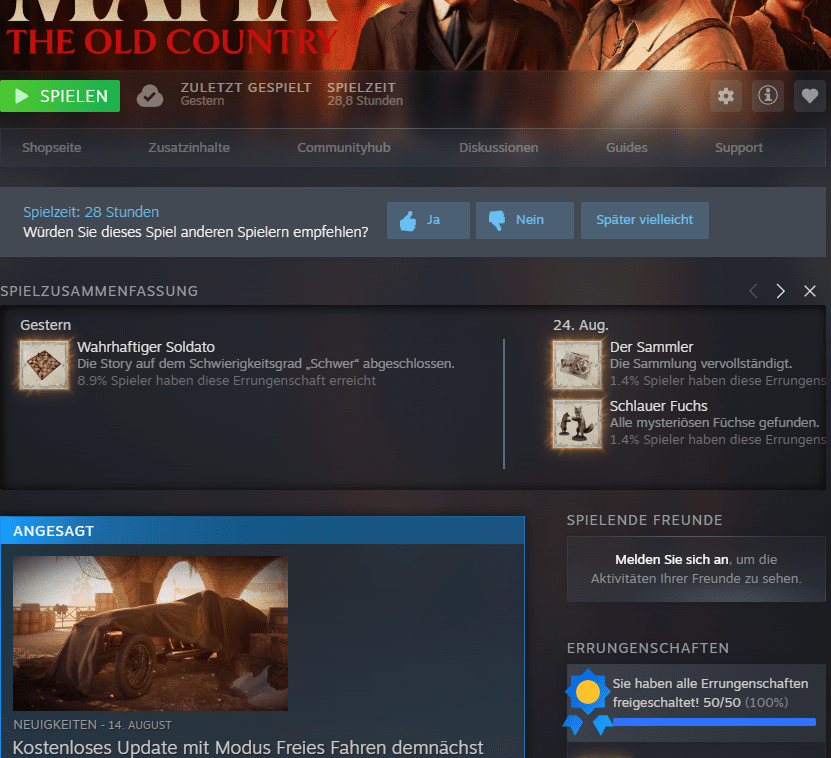Click the Wahrhaftiger Soldato achievement icon

[45, 365]
